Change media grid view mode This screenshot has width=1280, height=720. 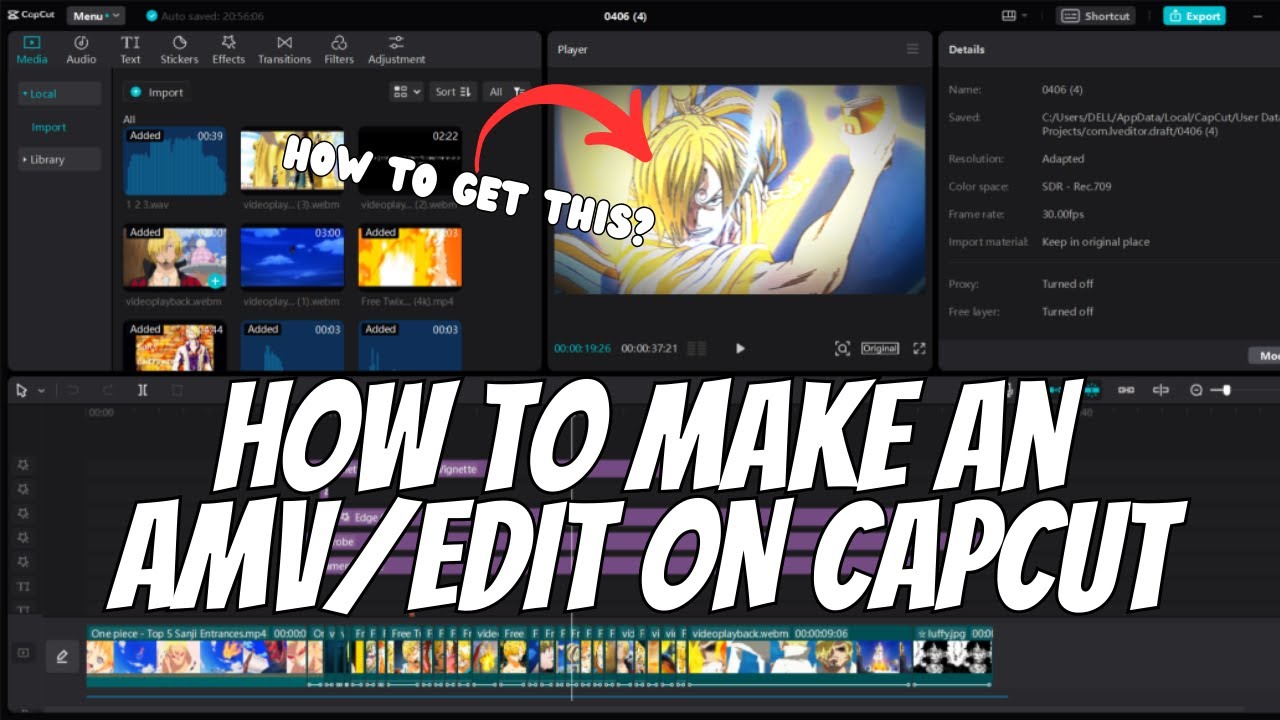pos(407,91)
